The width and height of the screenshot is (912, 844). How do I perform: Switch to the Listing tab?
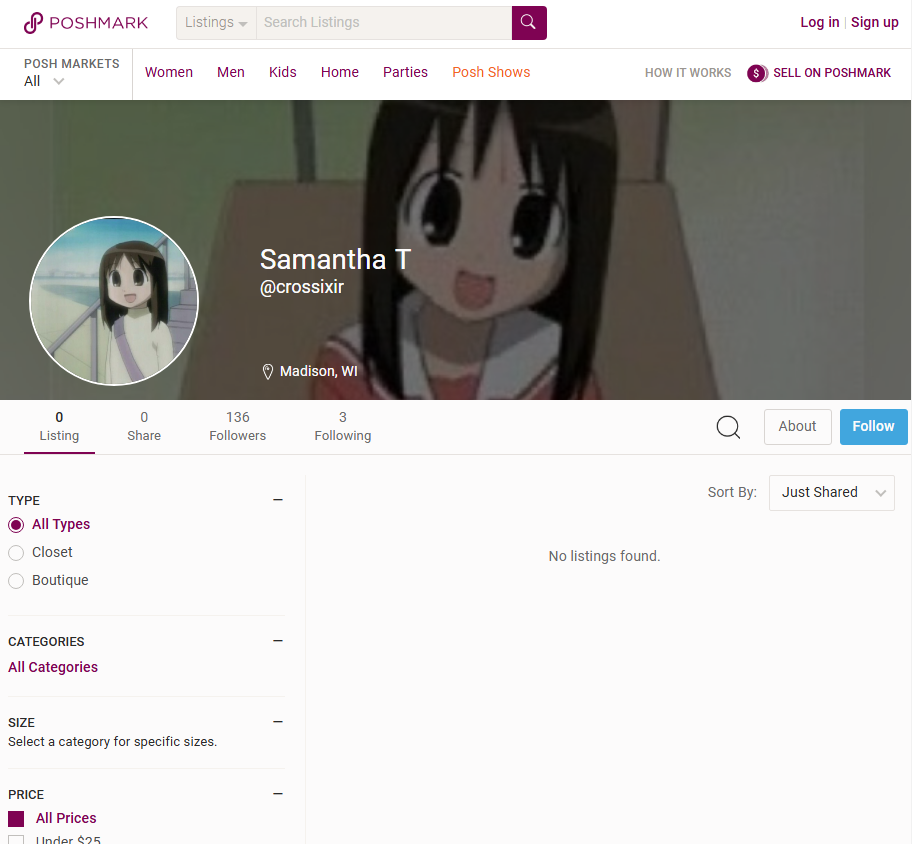(x=59, y=426)
